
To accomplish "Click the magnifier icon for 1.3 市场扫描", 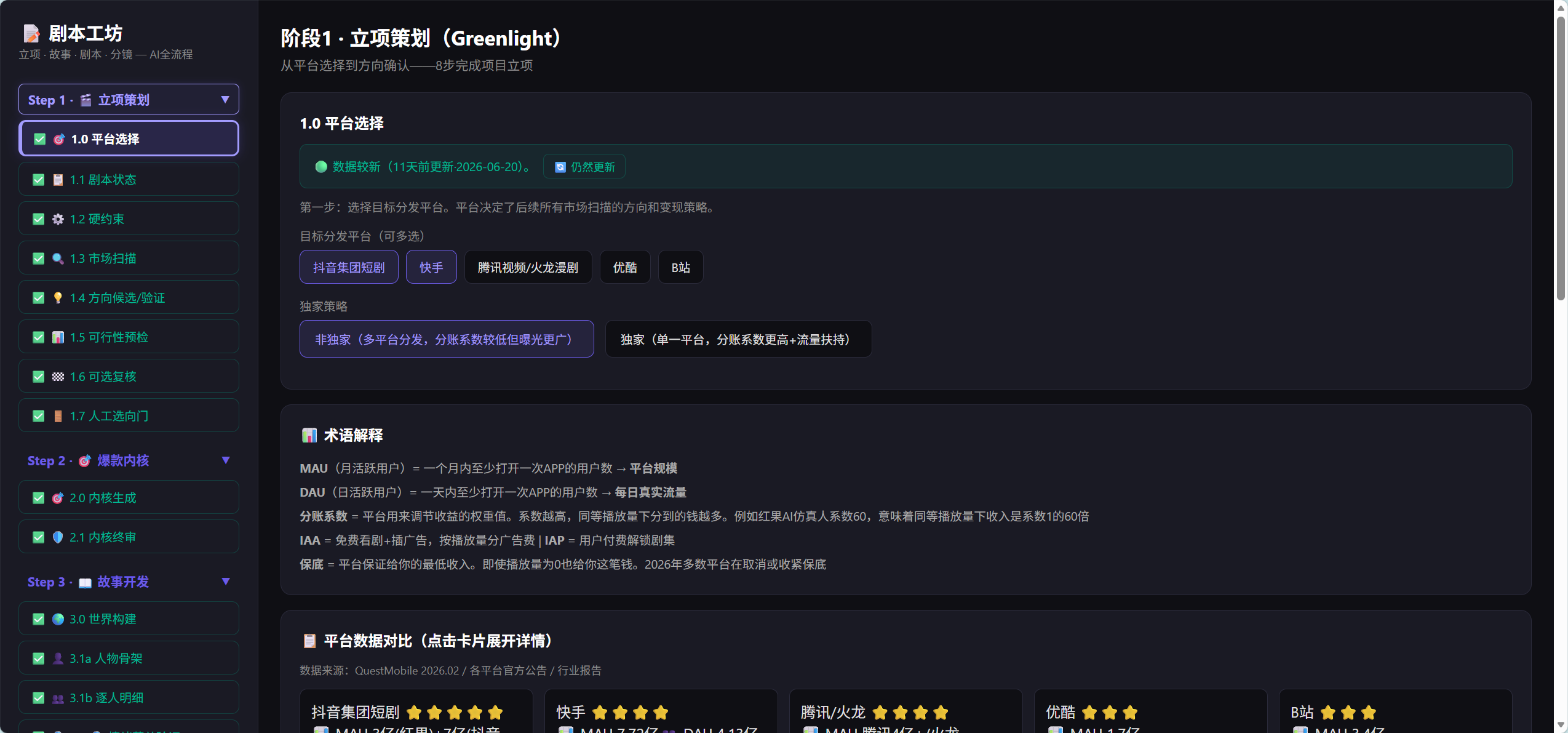I will pyautogui.click(x=58, y=258).
